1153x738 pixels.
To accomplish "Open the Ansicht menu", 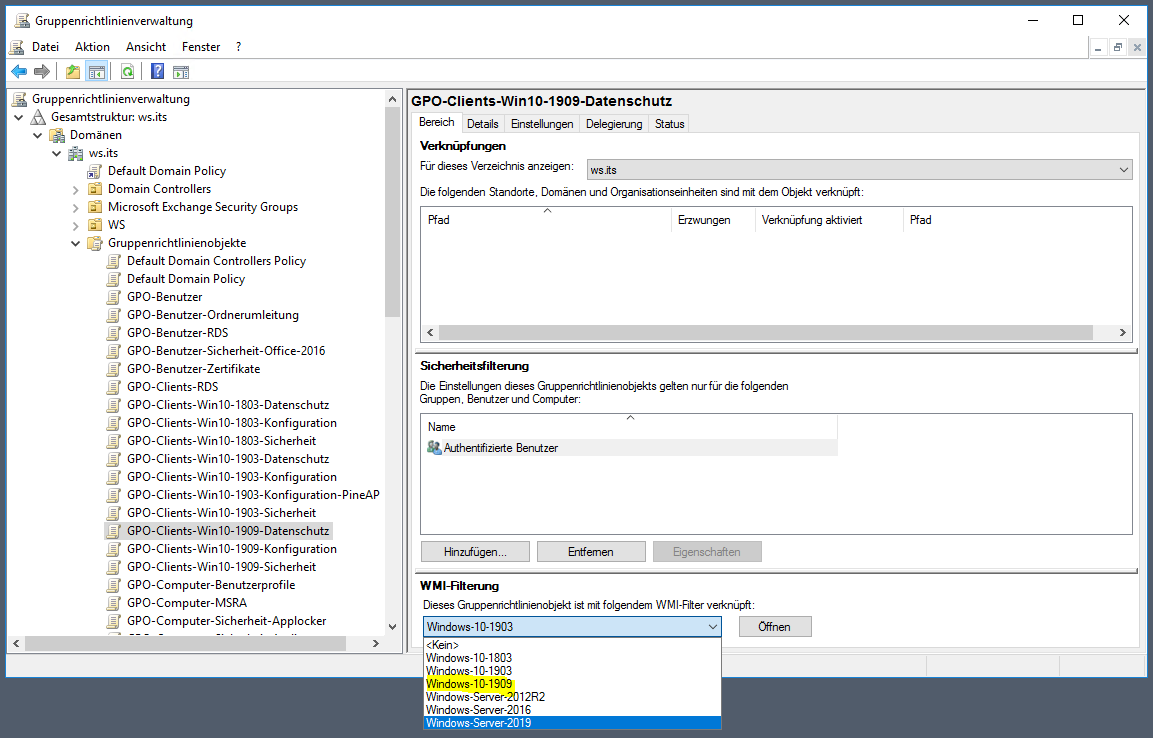I will coord(146,47).
